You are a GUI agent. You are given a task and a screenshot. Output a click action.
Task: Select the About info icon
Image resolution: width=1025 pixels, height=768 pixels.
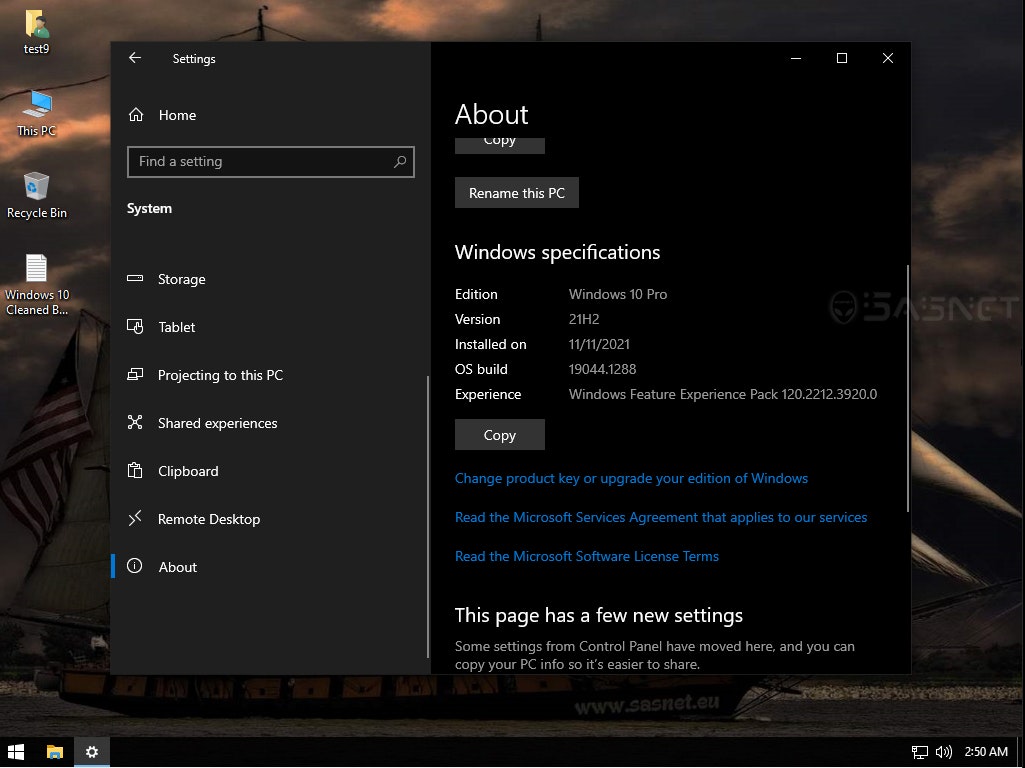(x=135, y=566)
